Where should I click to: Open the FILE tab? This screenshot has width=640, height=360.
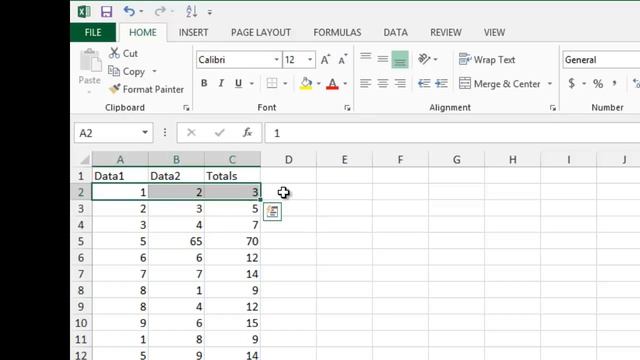click(x=93, y=33)
